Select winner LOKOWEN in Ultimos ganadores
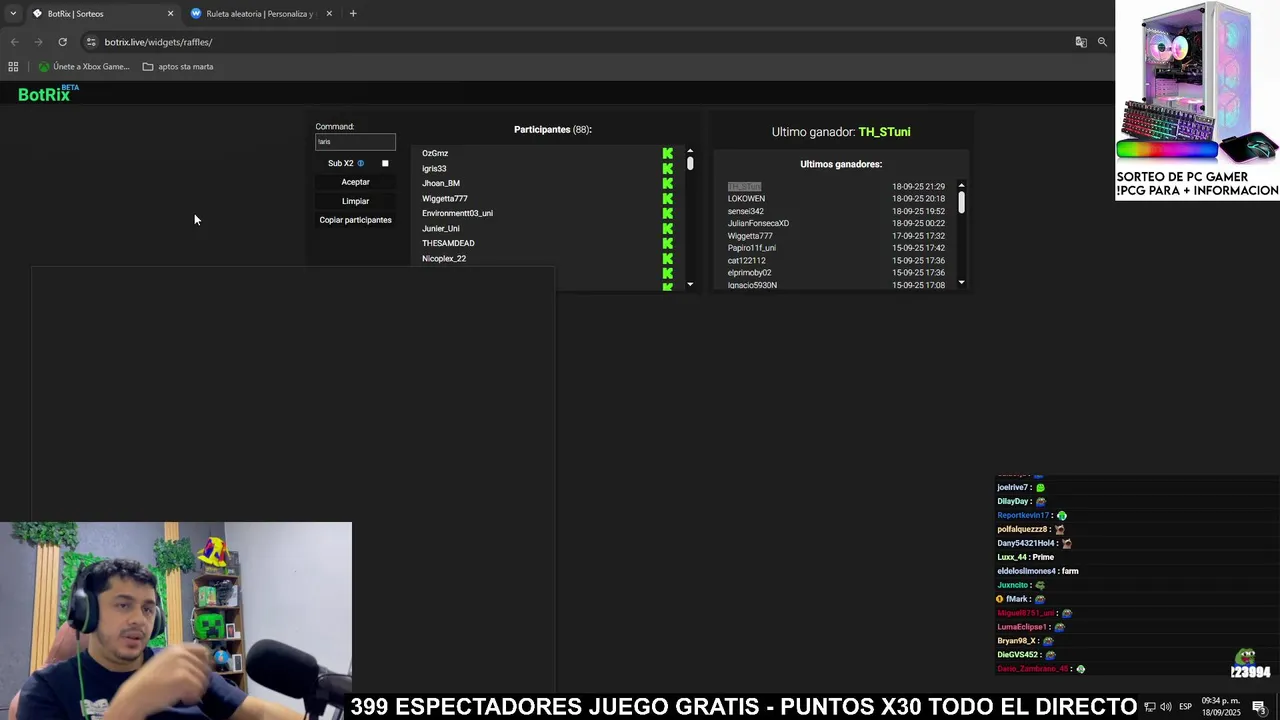The image size is (1280, 720). click(746, 199)
